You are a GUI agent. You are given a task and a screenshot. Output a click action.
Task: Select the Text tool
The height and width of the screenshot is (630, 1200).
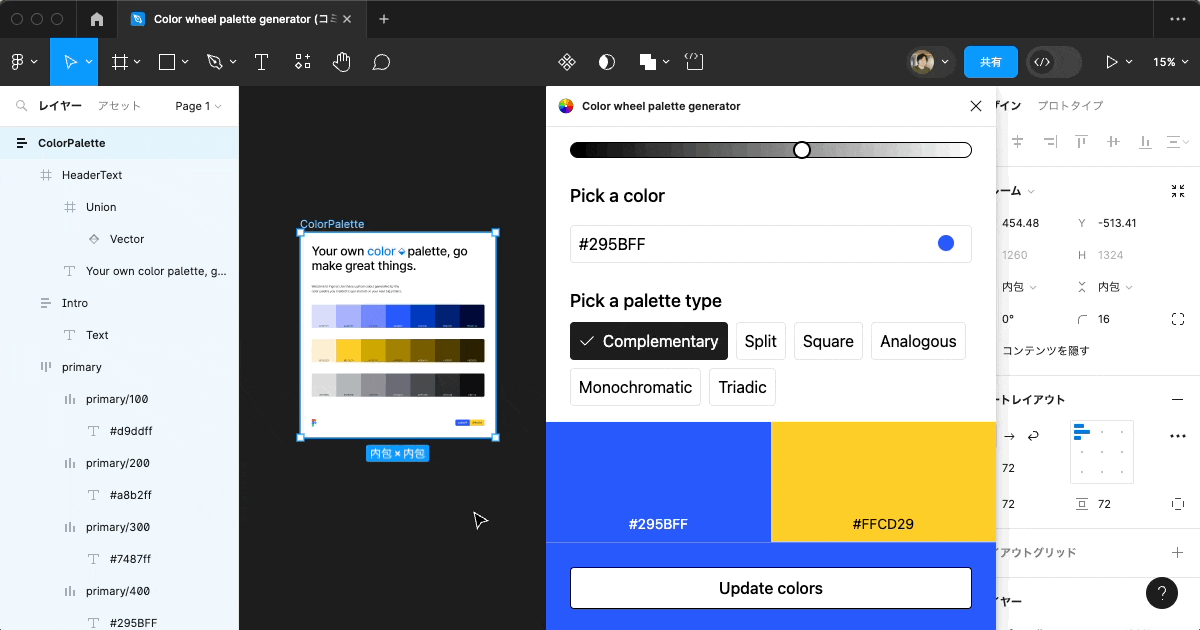[261, 61]
